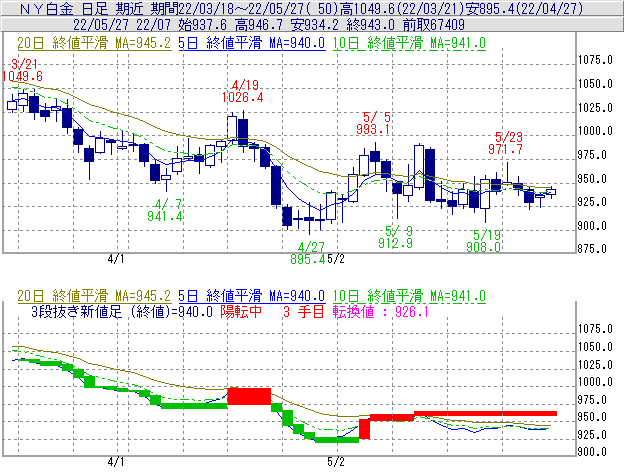Click the top chart's 20日 終値平滑 MA=945.2 label
This screenshot has width=624, height=475.
coord(94,43)
